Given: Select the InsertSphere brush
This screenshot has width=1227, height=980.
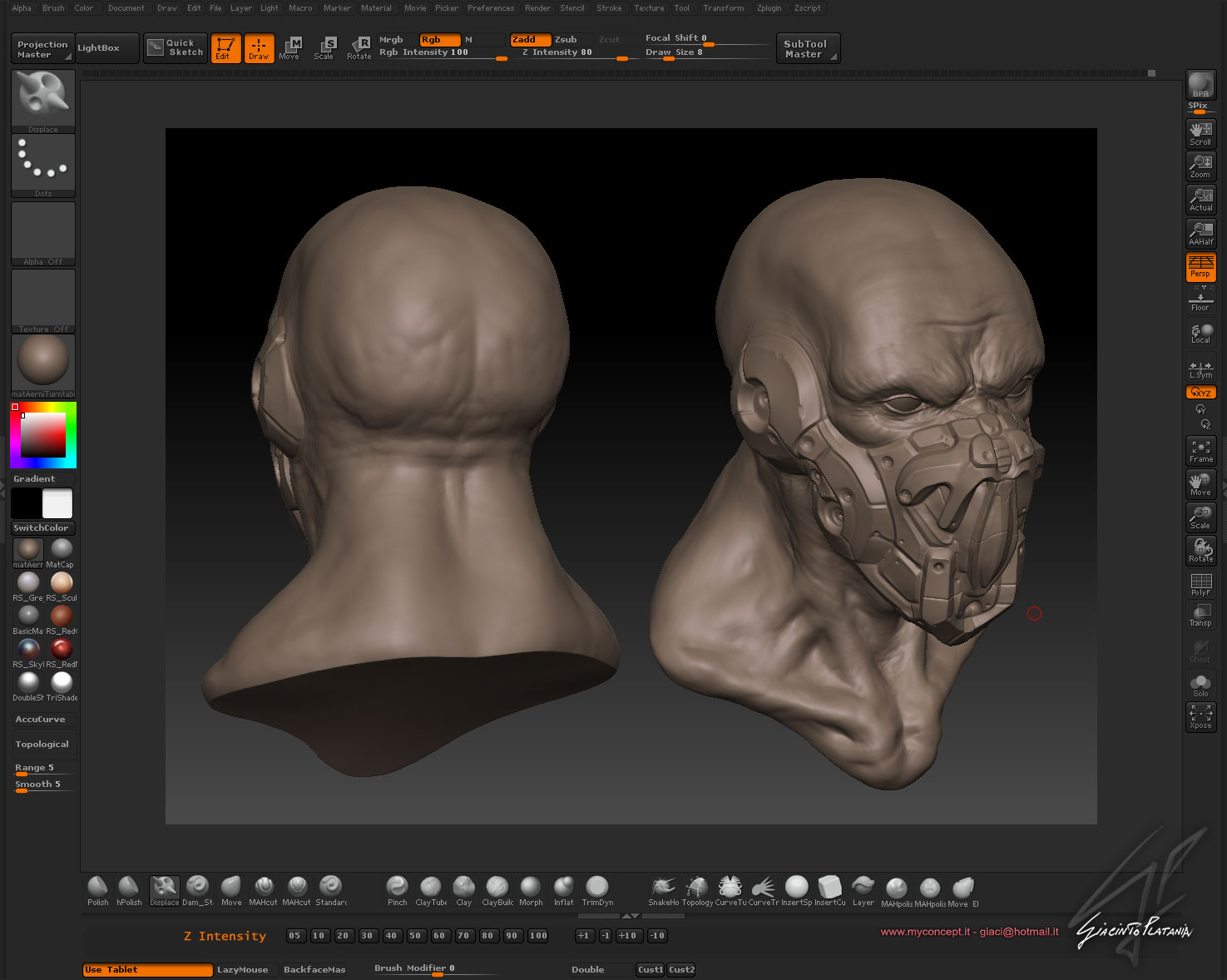Looking at the screenshot, I should tap(797, 890).
